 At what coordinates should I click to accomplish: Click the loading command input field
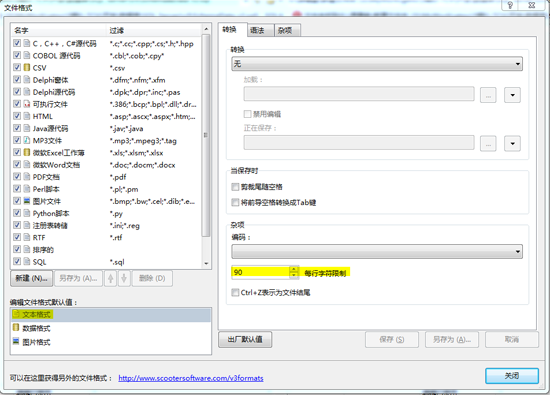[359, 94]
